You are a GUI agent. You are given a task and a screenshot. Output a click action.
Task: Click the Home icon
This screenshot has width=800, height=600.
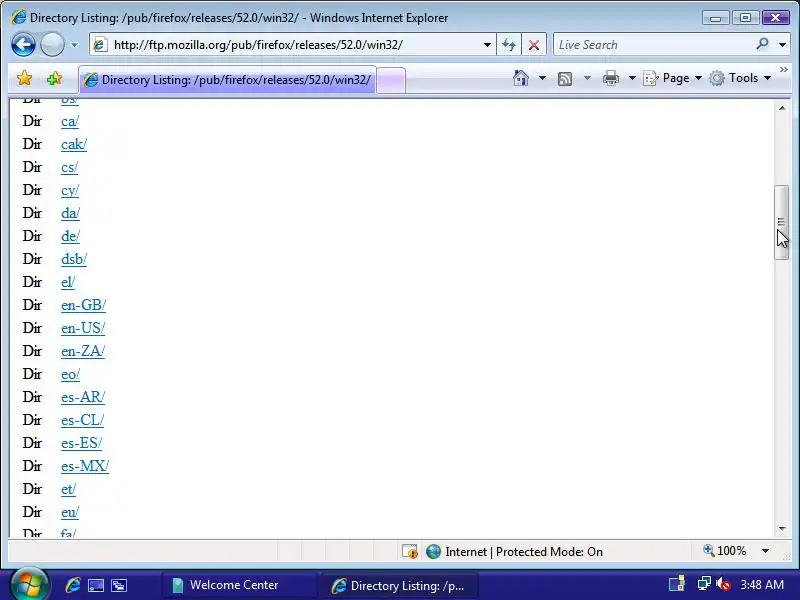[521, 78]
